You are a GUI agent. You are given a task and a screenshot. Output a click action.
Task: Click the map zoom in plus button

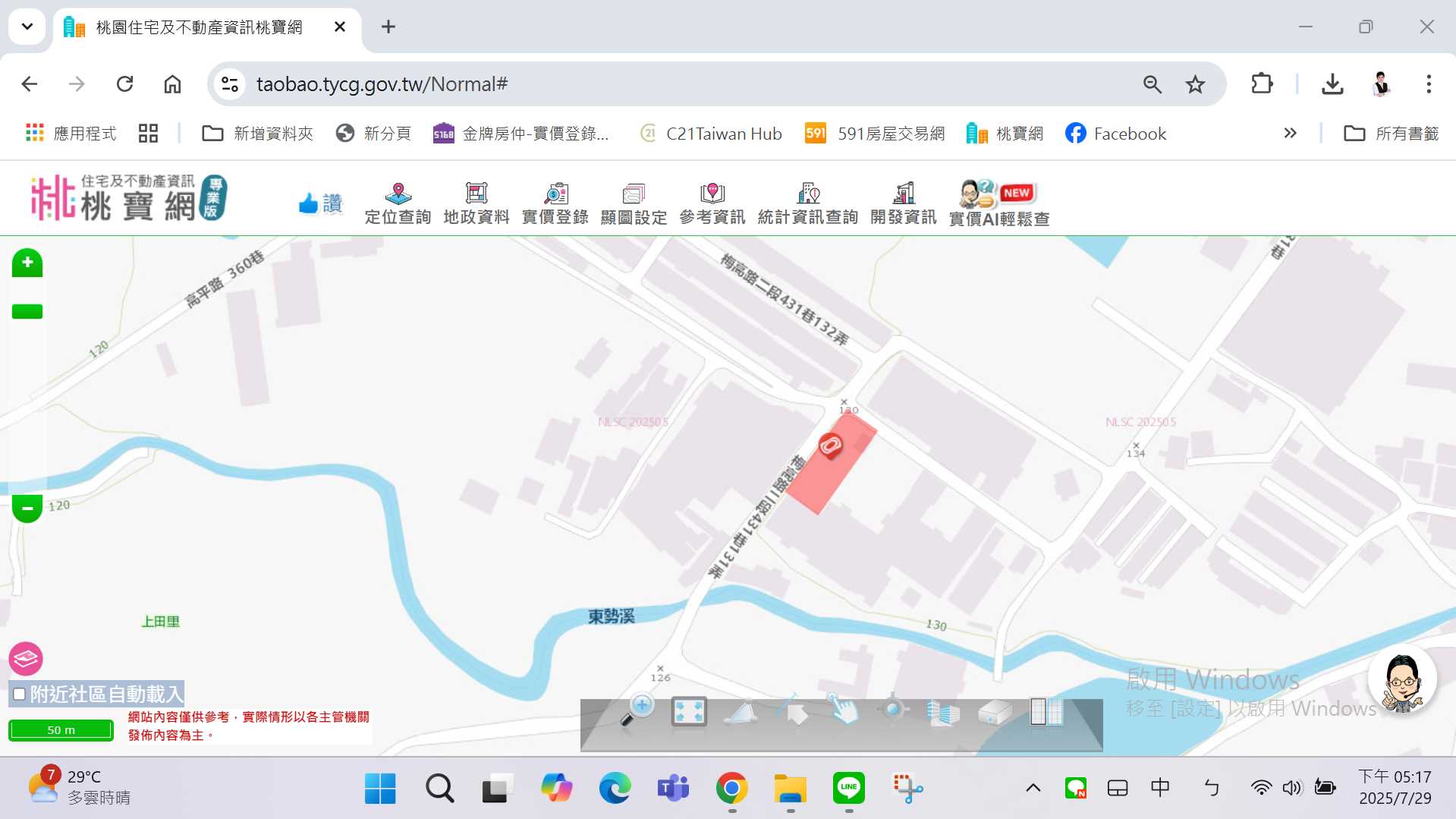pos(27,263)
